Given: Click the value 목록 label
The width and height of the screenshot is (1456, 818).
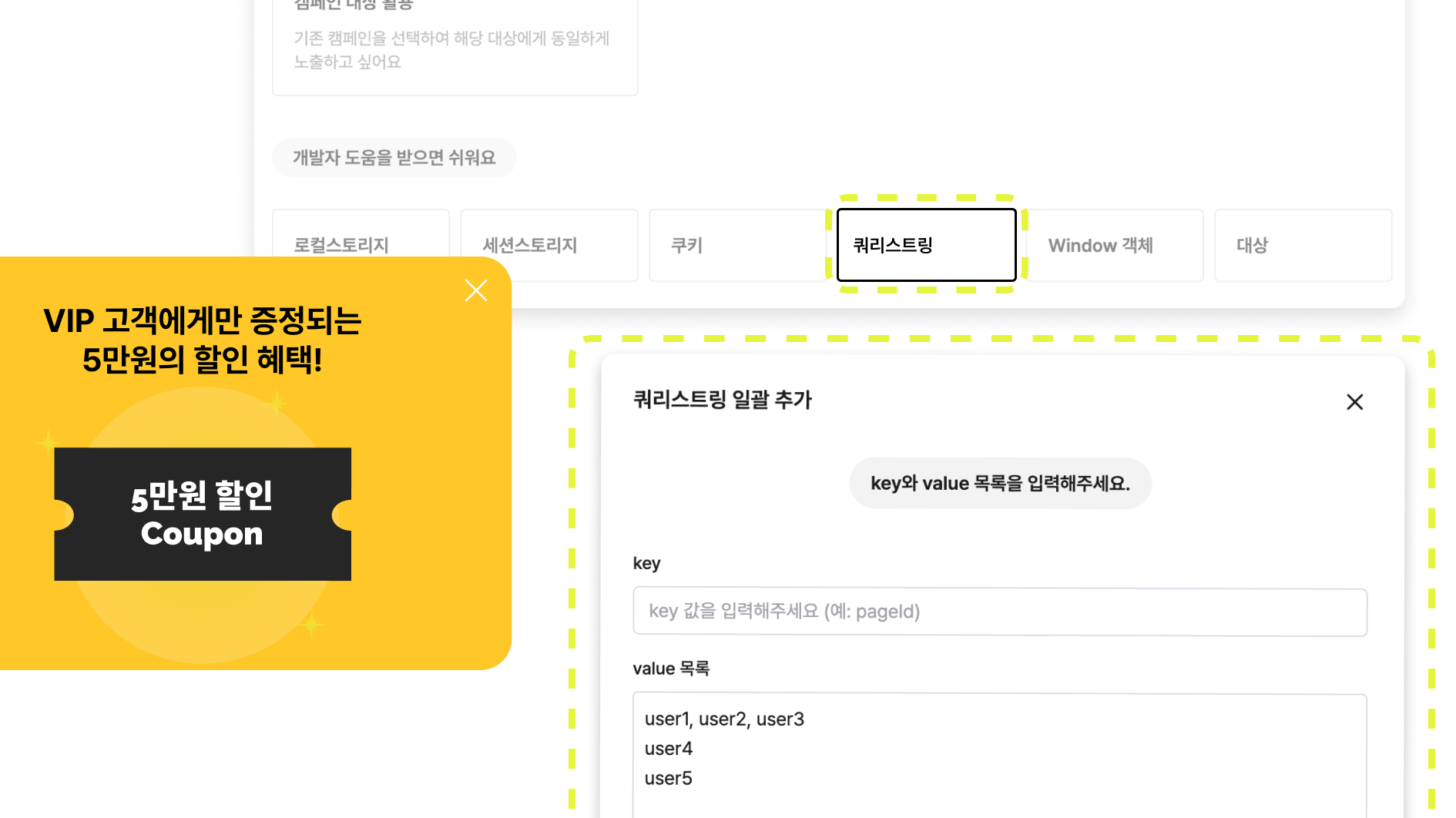Looking at the screenshot, I should point(671,669).
